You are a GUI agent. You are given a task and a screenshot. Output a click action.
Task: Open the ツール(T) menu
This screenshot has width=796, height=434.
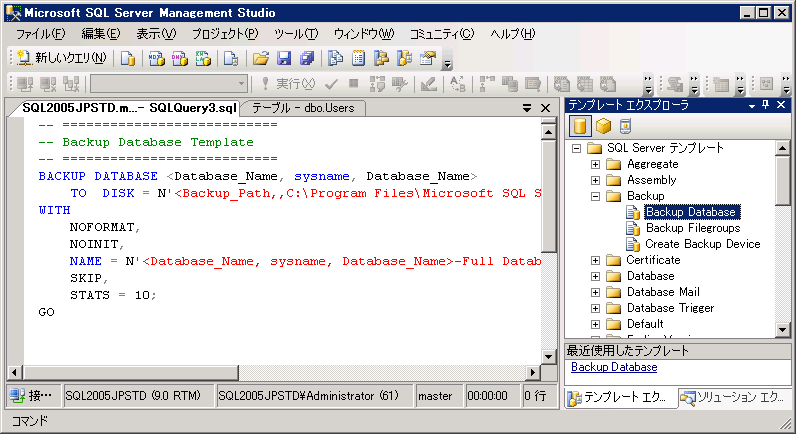click(x=296, y=34)
